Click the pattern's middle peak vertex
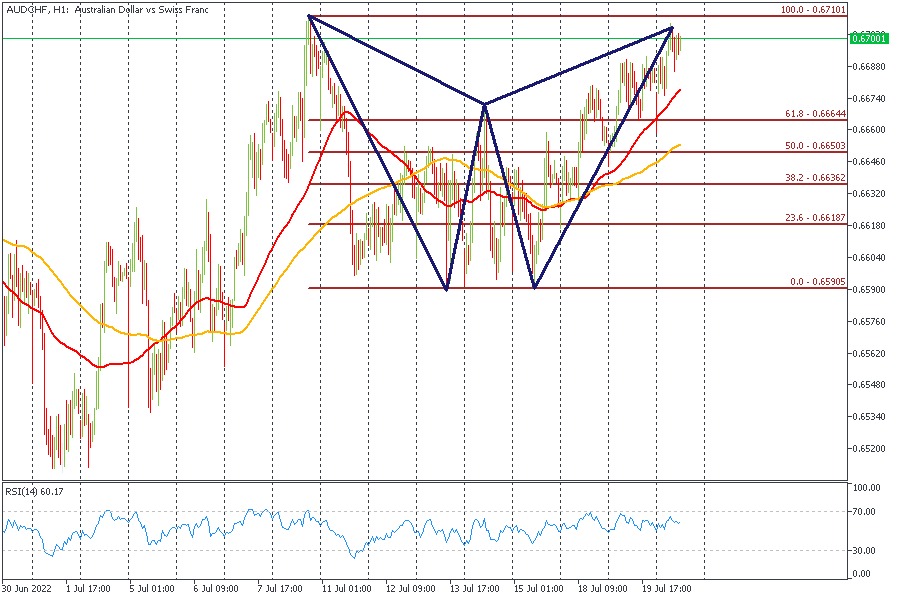 pyautogui.click(x=485, y=103)
